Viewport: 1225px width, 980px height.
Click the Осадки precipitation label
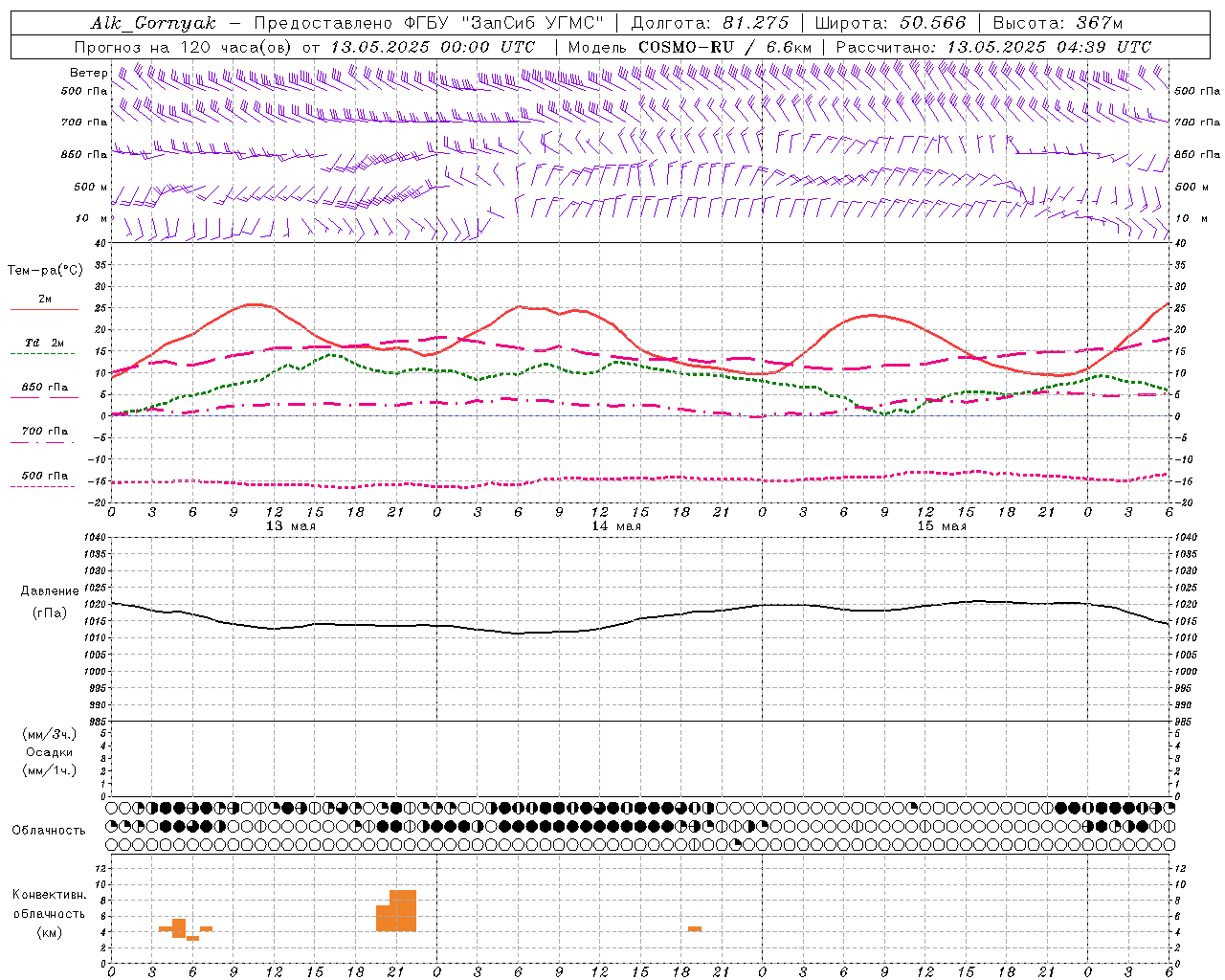[x=50, y=752]
